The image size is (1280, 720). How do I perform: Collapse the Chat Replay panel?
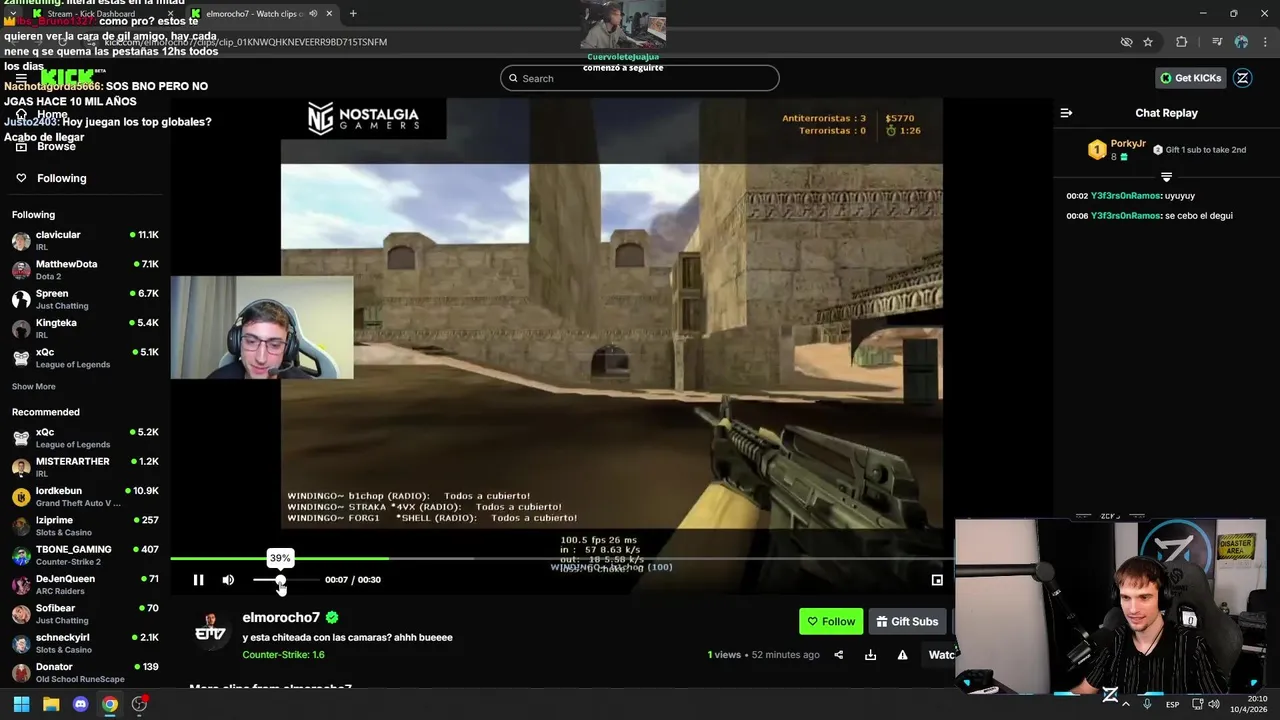pos(1066,113)
